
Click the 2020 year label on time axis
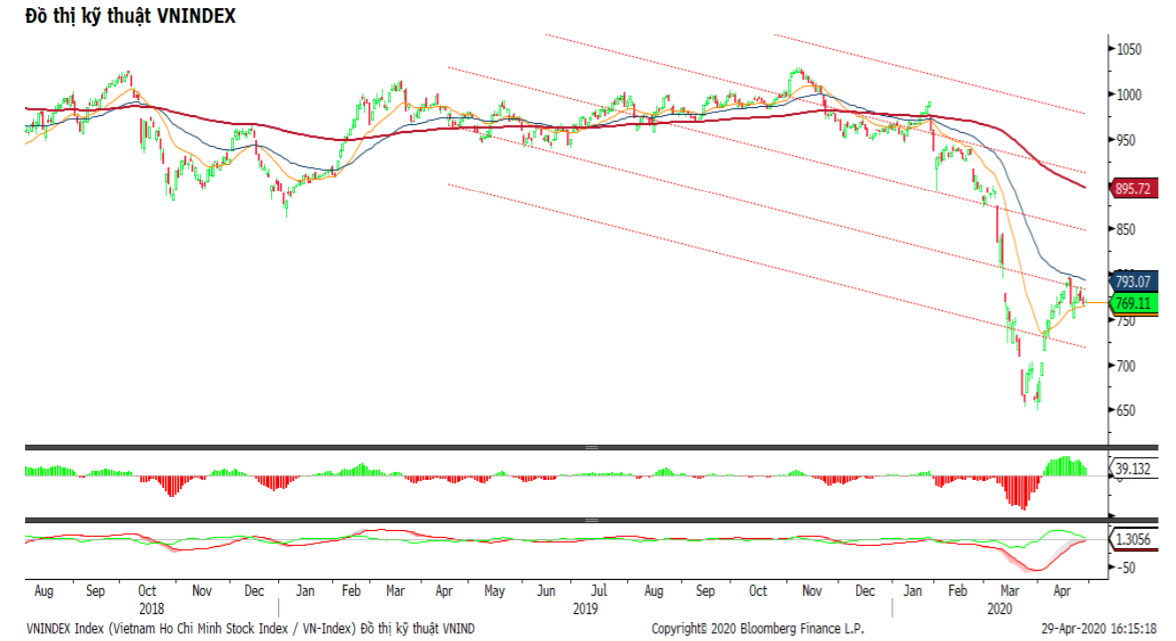coord(999,609)
